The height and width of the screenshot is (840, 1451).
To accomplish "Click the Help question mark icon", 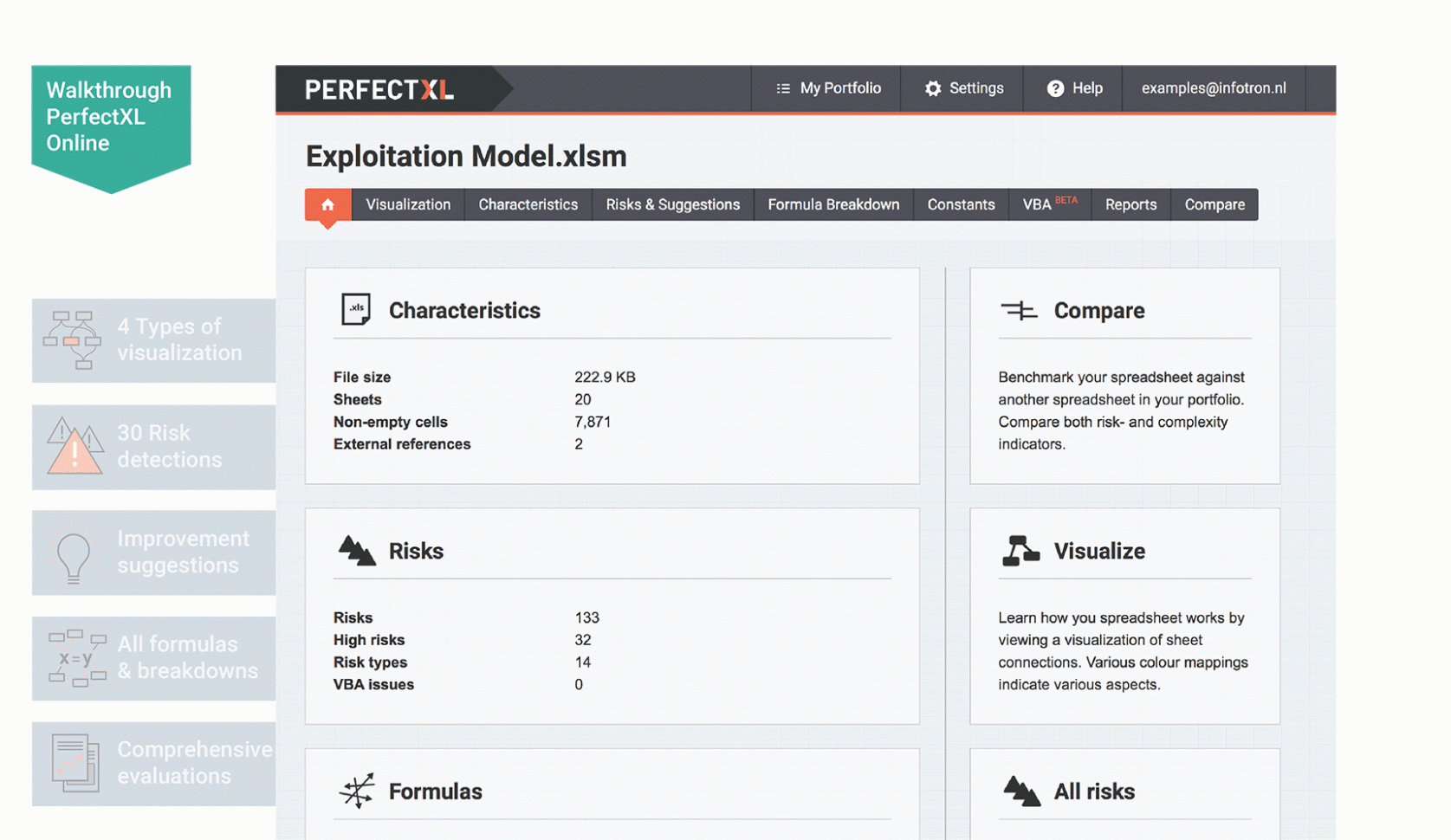I will point(1055,88).
